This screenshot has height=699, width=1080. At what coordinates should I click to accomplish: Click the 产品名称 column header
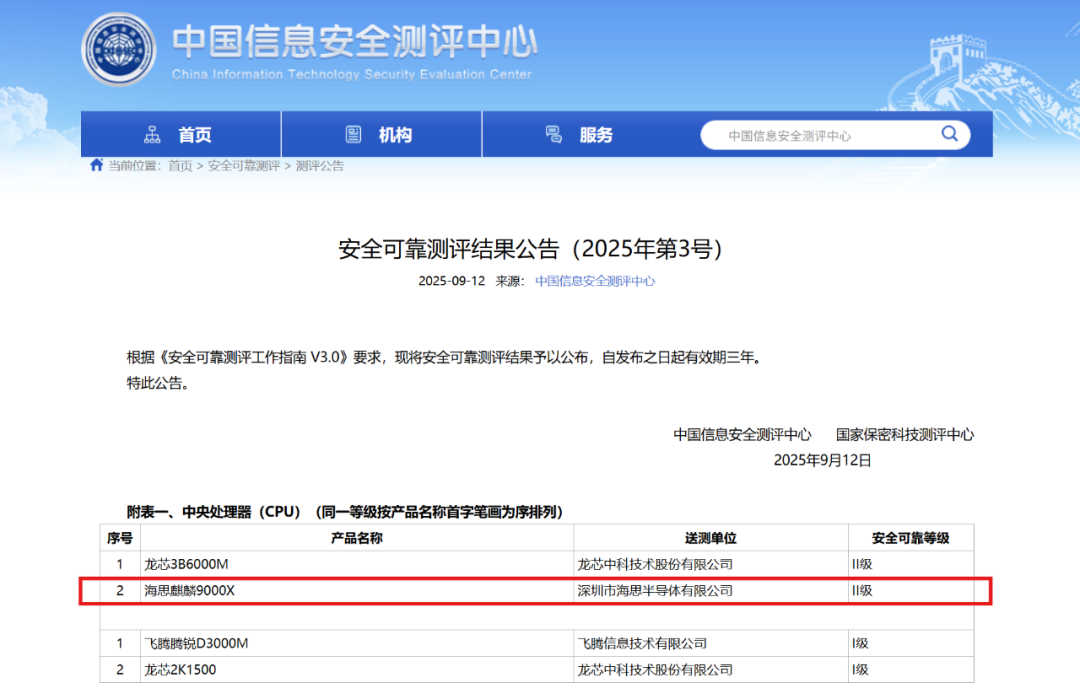click(357, 538)
